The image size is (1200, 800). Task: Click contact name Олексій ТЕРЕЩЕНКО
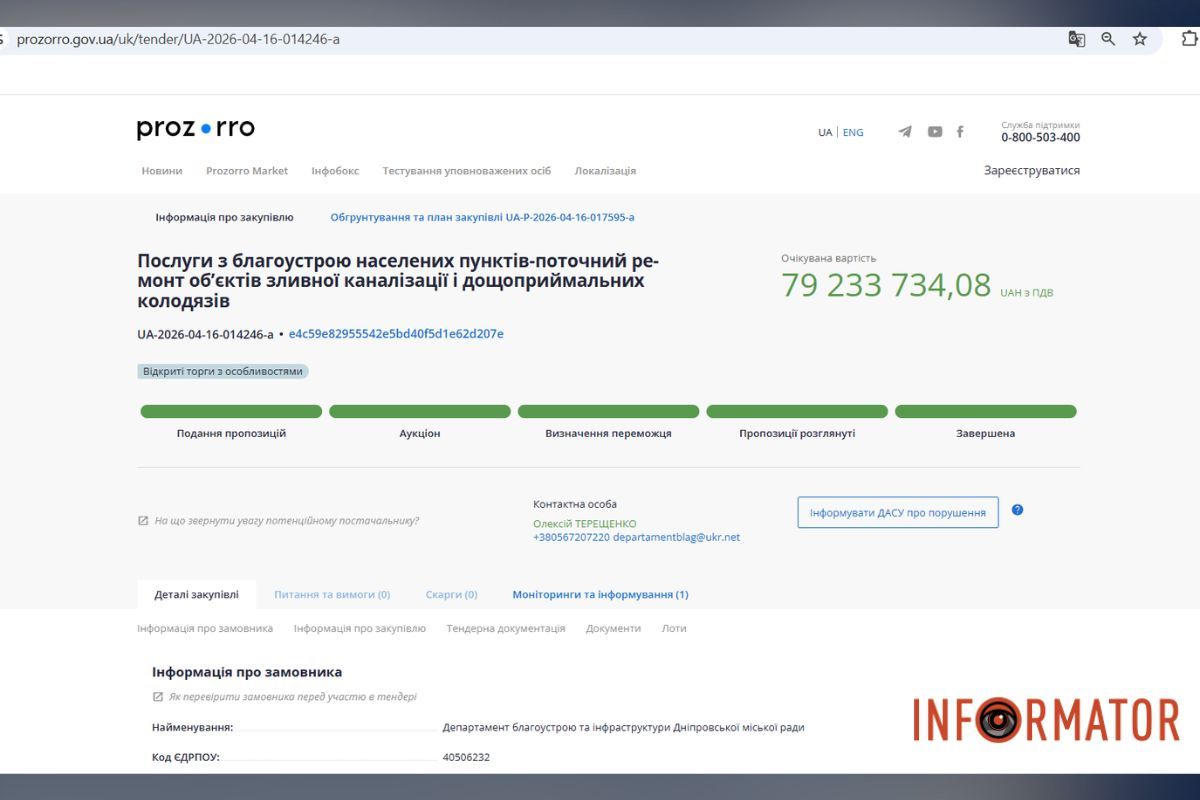[585, 524]
